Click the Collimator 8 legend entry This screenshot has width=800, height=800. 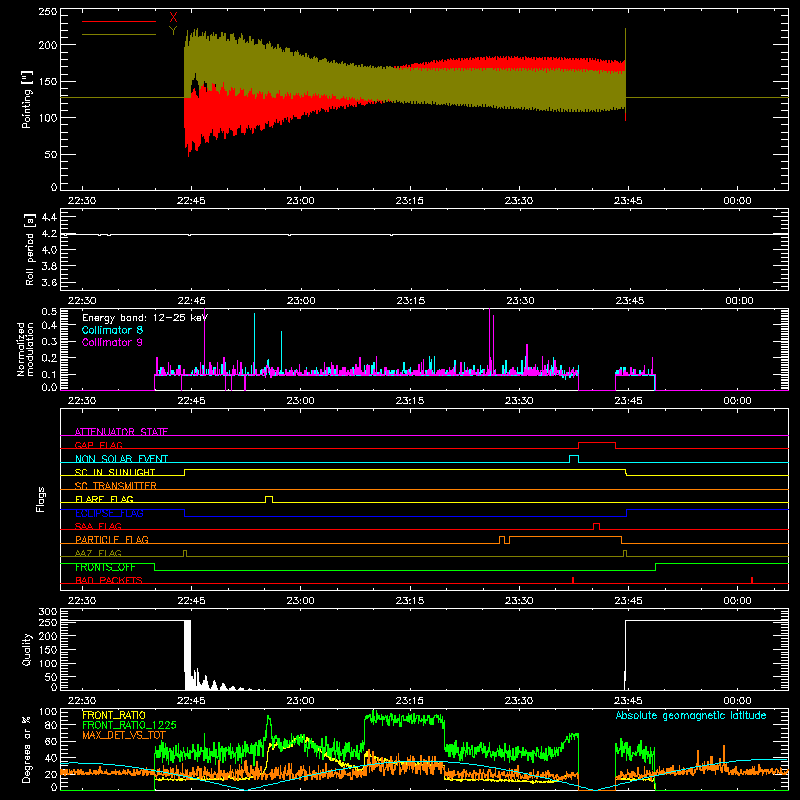[x=112, y=330]
